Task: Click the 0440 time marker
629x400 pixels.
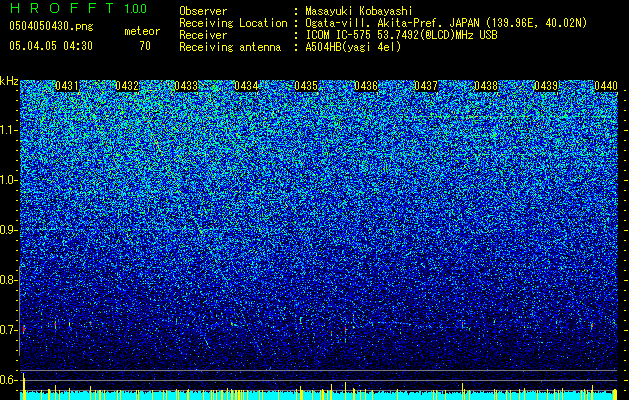Action: pos(606,86)
